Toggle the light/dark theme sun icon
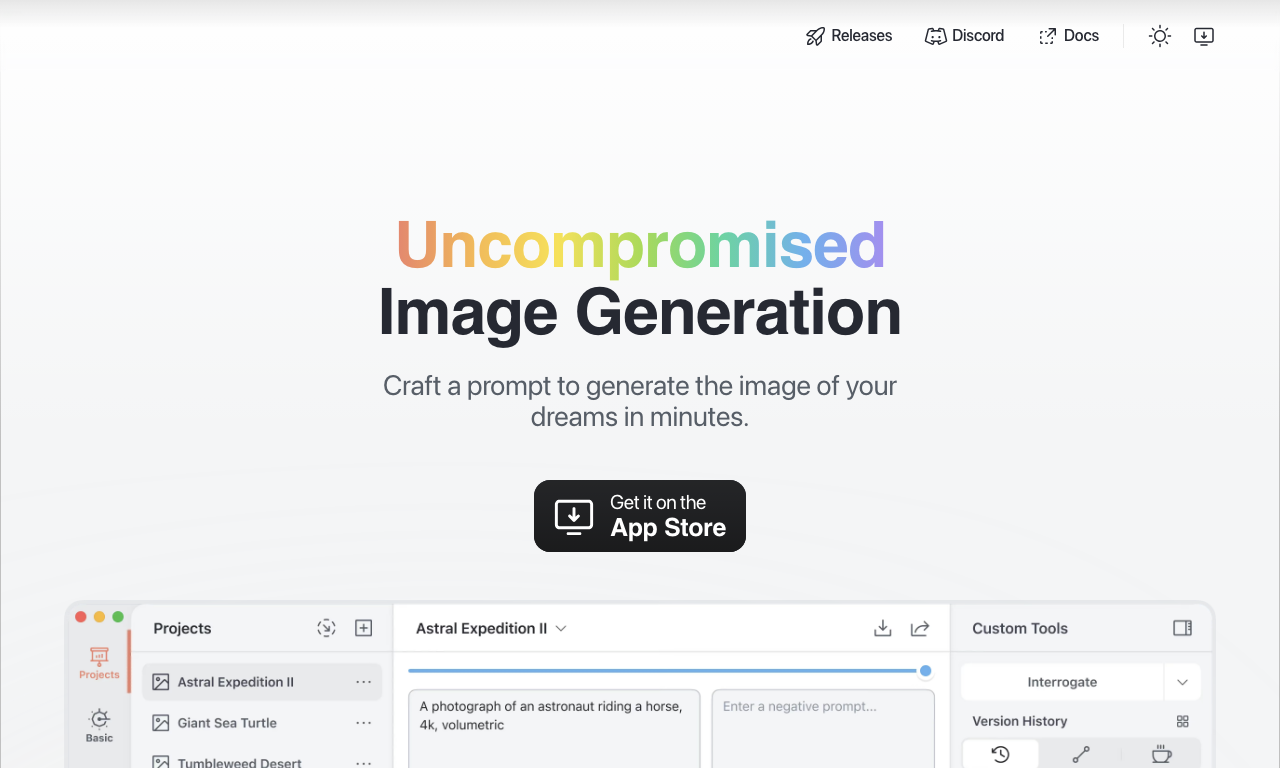The image size is (1280, 768). 1160,36
